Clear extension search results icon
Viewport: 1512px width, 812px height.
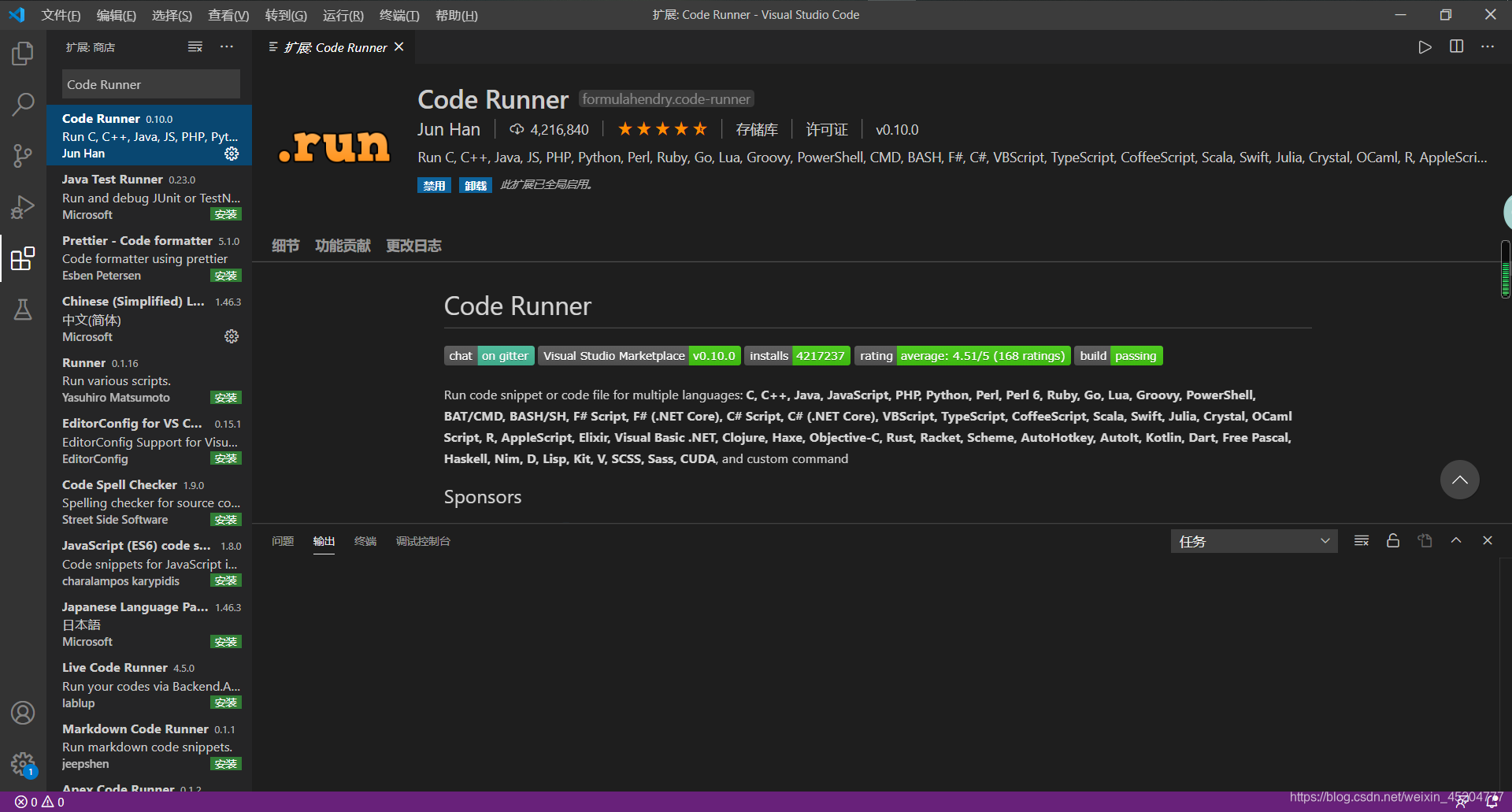(195, 47)
